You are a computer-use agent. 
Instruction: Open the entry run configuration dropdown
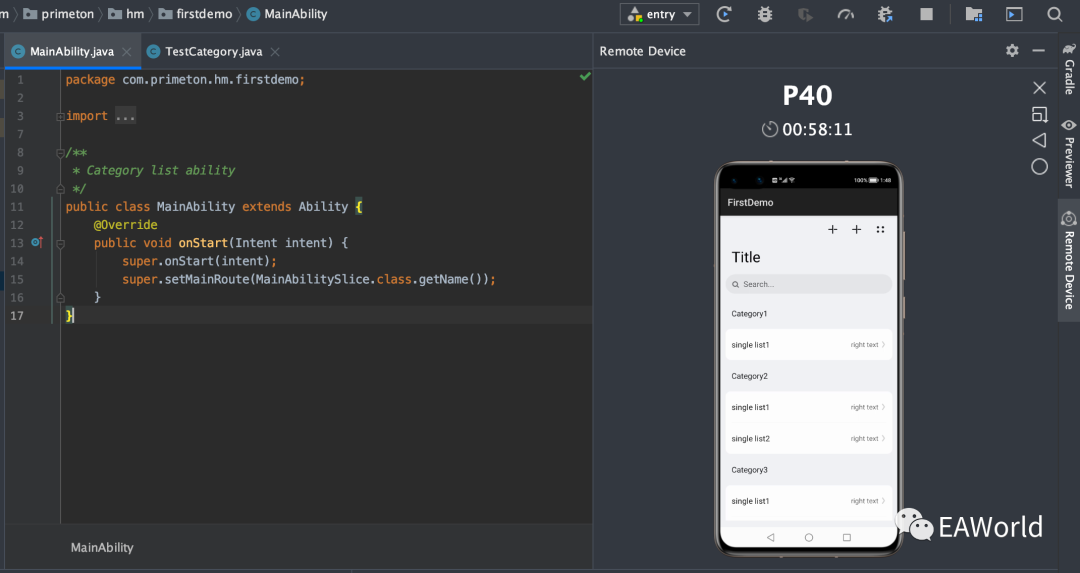(659, 14)
